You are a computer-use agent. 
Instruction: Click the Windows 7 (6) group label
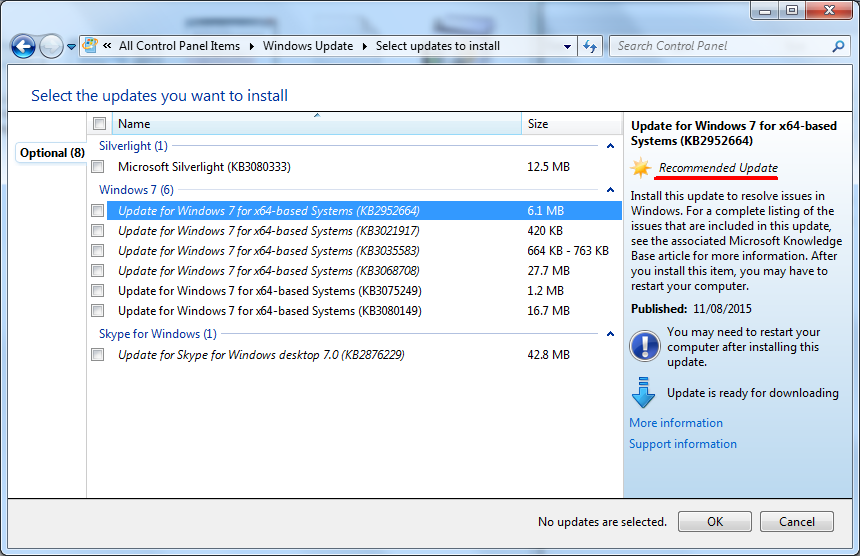[136, 190]
